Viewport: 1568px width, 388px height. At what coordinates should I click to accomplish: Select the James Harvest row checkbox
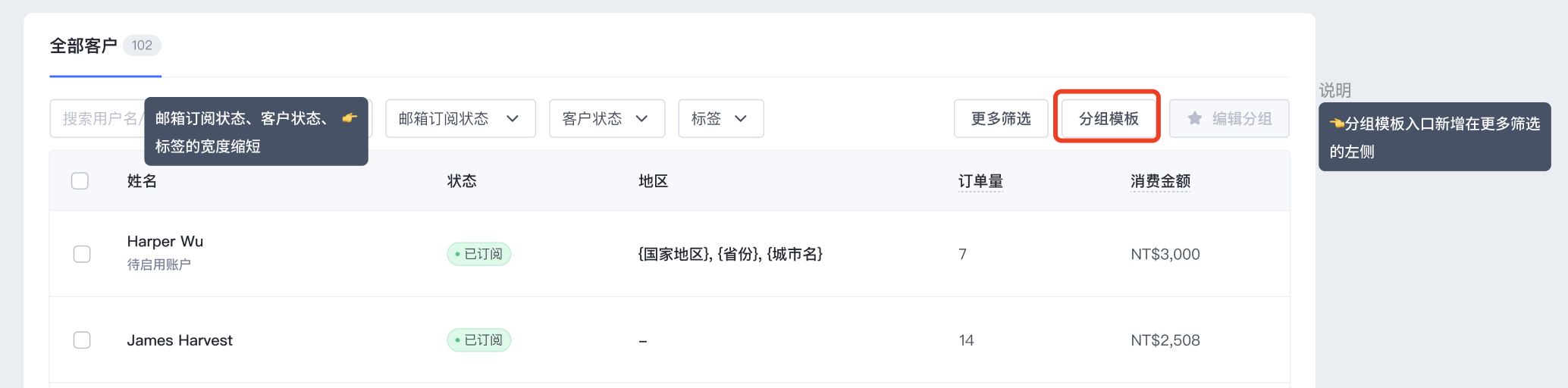coord(82,340)
